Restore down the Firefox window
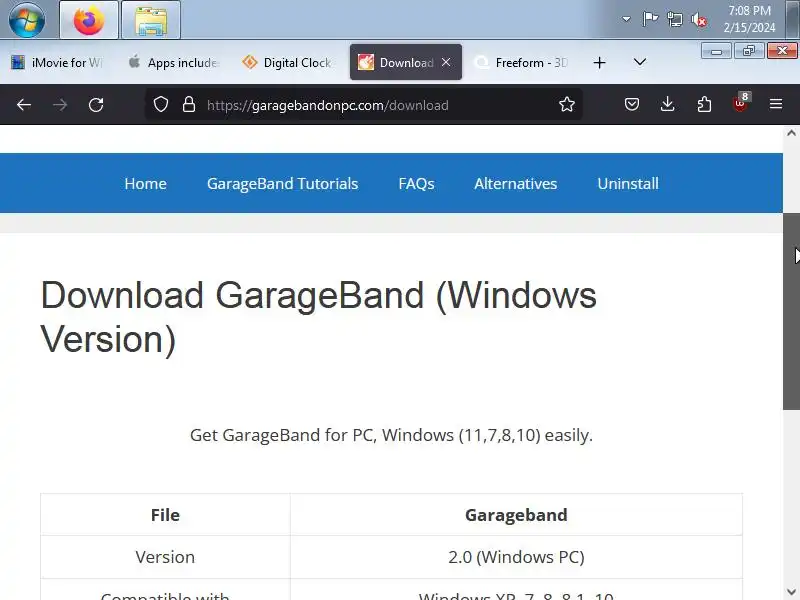 point(748,51)
